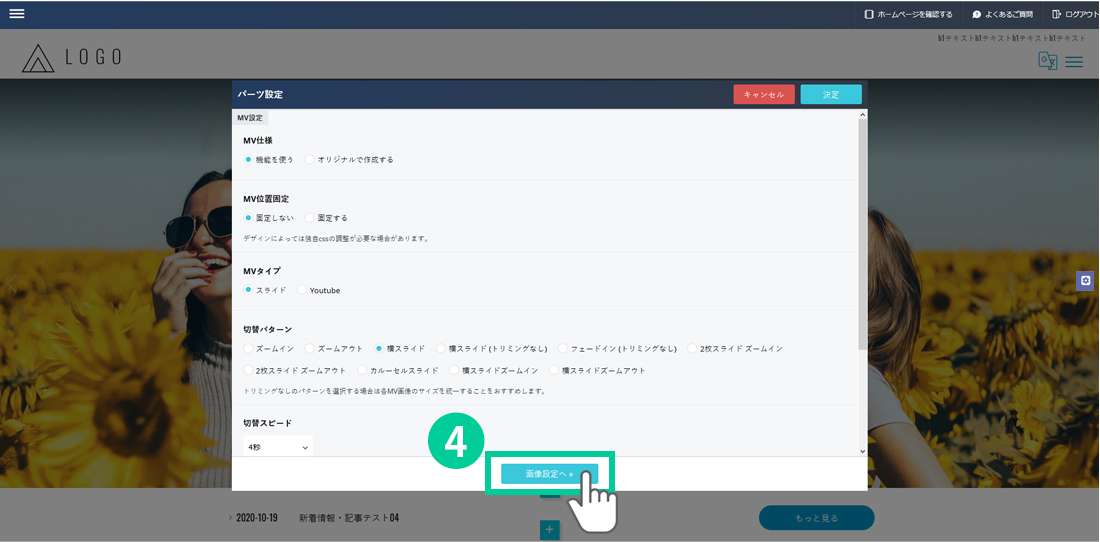Select the オリジナルで作成する radio option
Image resolution: width=1100 pixels, height=542 pixels.
tap(311, 160)
